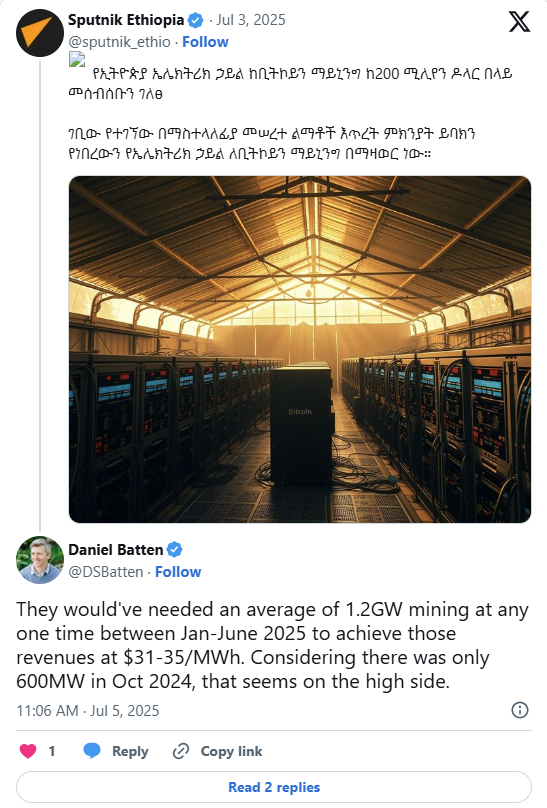Open the Bitcoin mining warehouse image
This screenshot has width=547, height=808.
tap(300, 349)
